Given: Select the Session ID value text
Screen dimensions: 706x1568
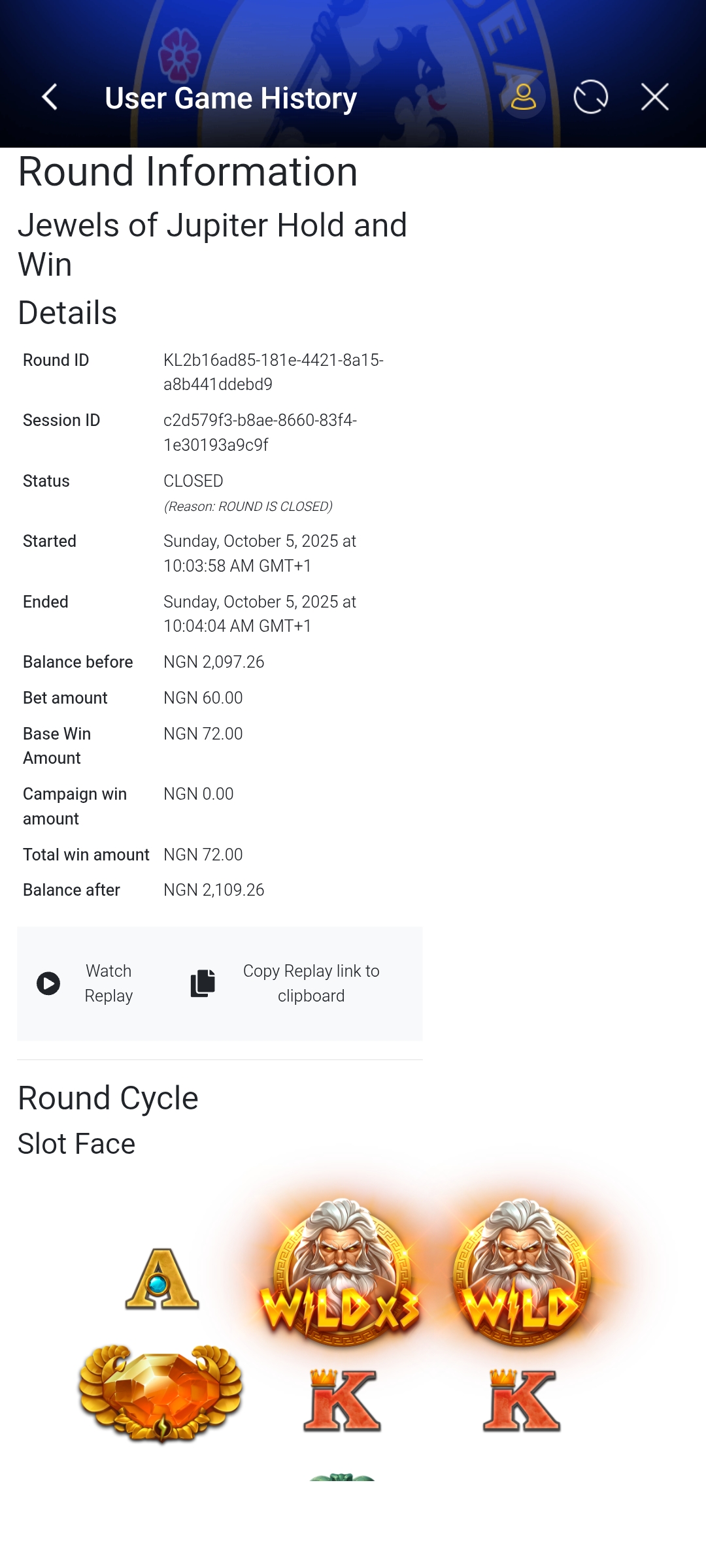Looking at the screenshot, I should (x=260, y=433).
